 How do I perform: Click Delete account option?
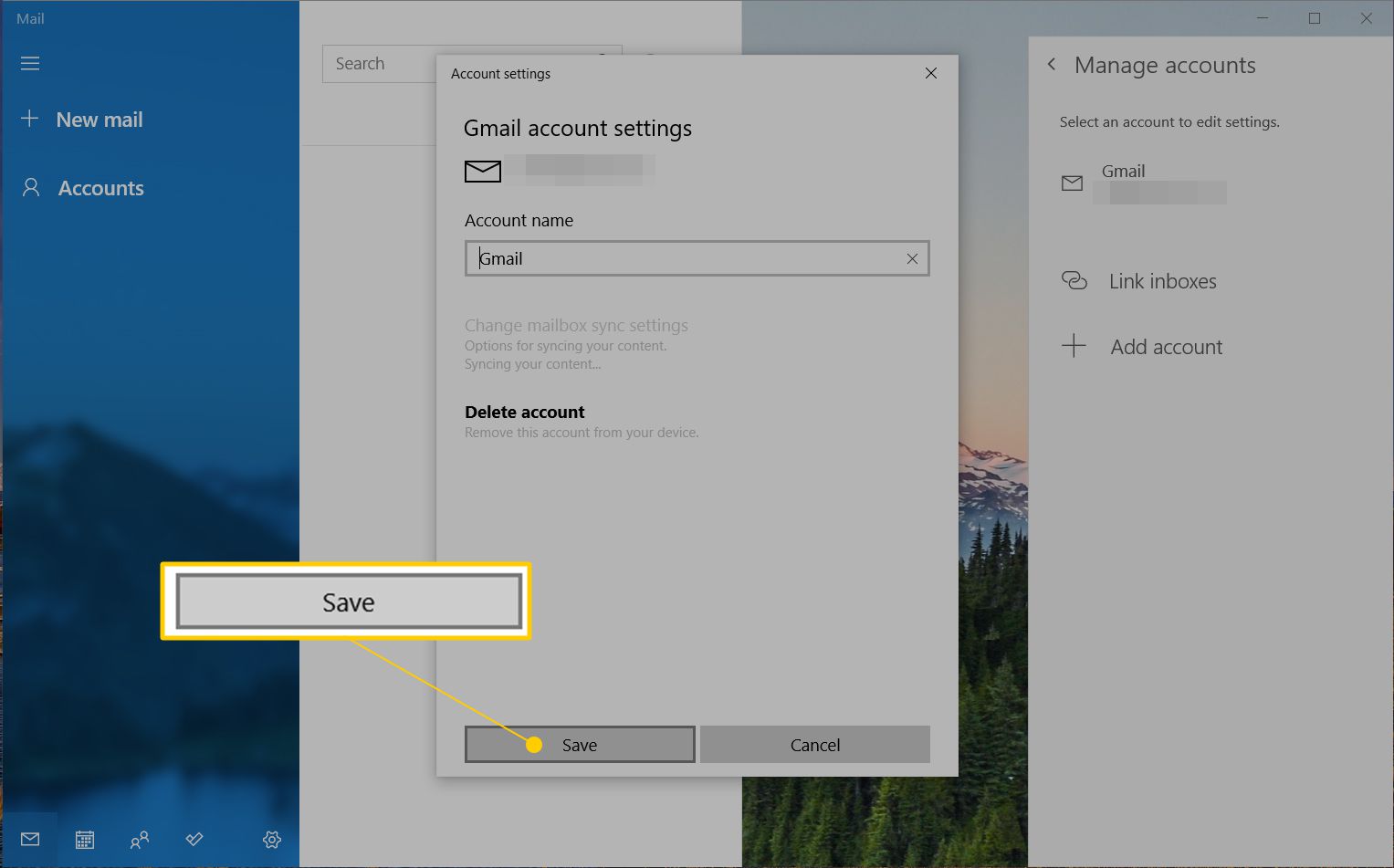click(525, 413)
